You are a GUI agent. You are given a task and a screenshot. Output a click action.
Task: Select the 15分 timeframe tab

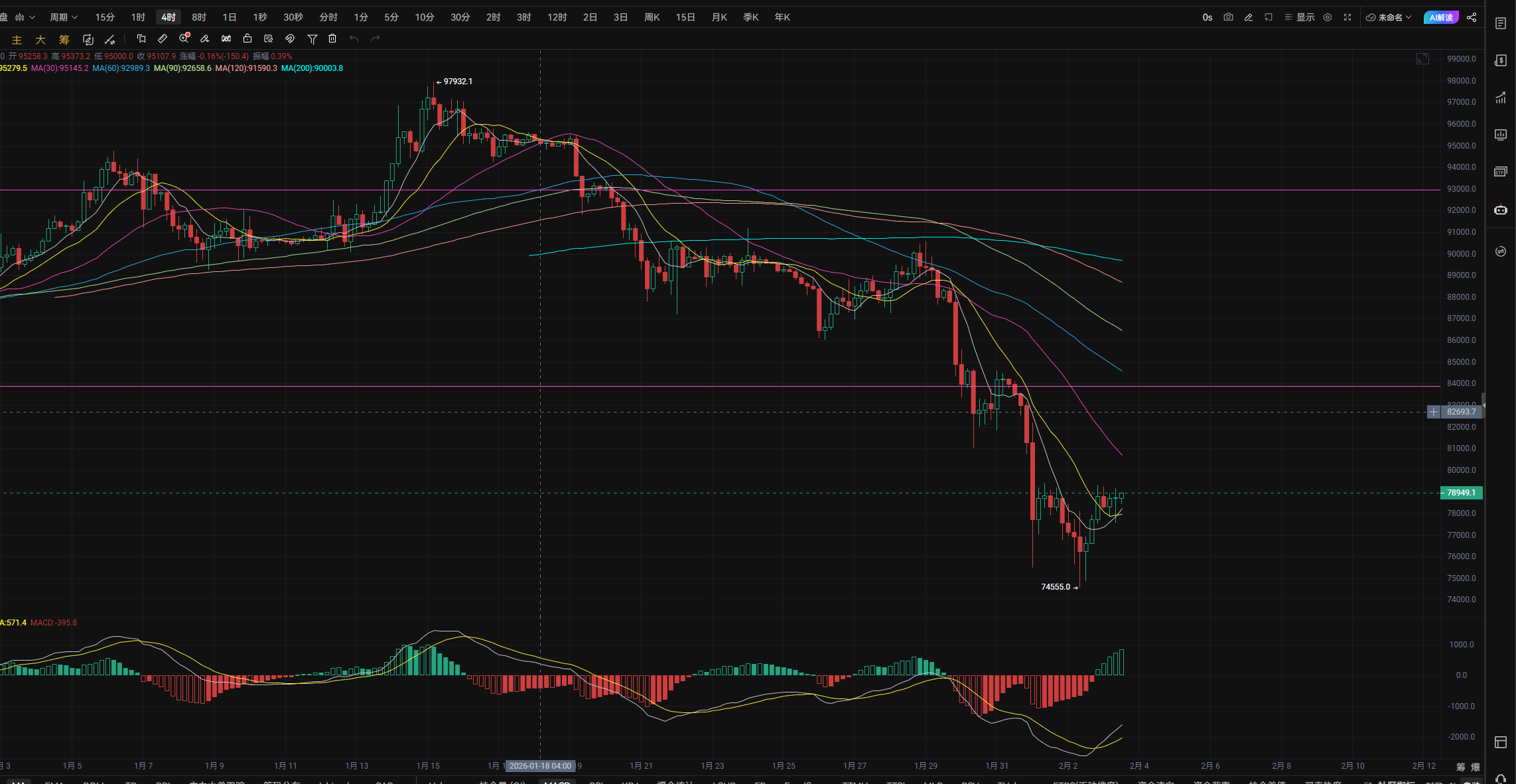click(x=105, y=17)
